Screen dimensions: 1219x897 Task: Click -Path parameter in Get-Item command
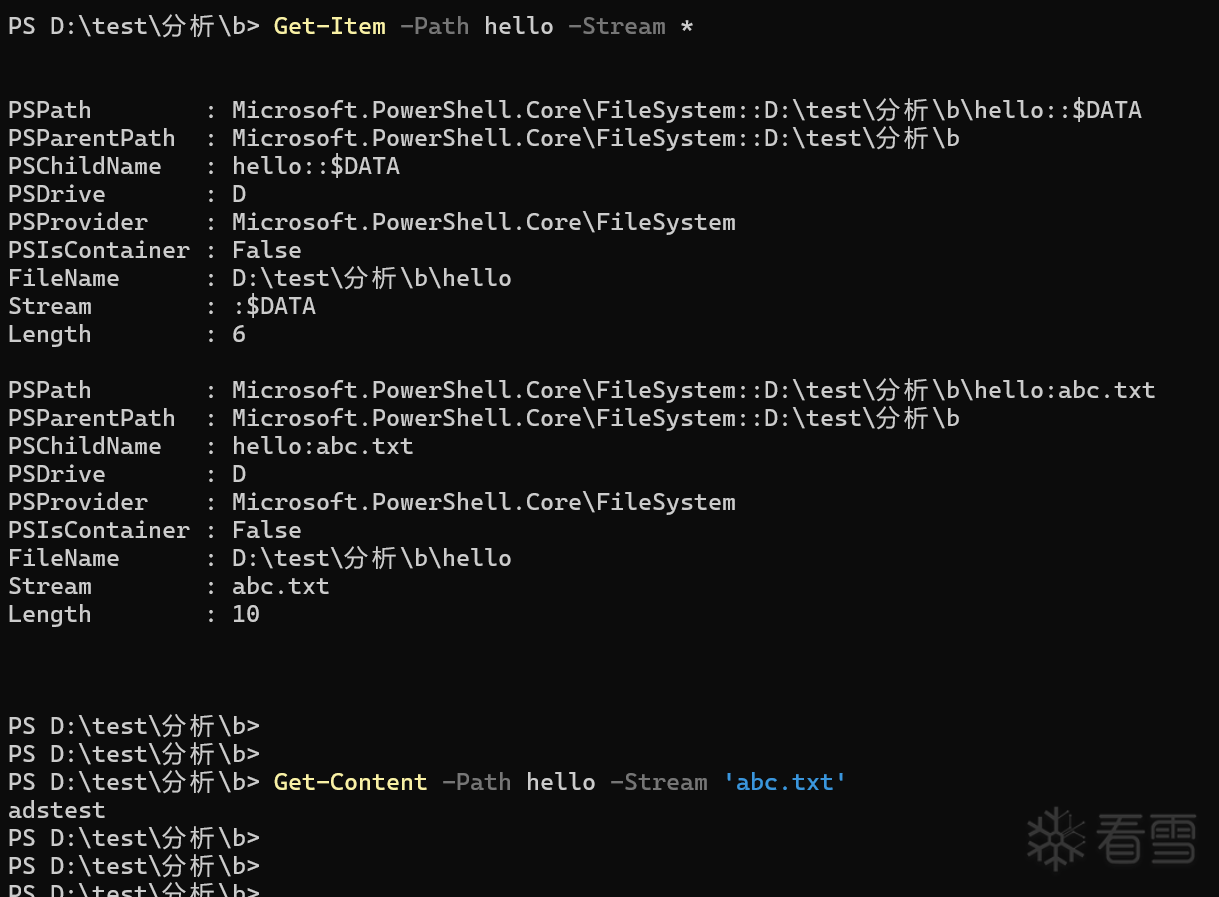pyautogui.click(x=434, y=26)
